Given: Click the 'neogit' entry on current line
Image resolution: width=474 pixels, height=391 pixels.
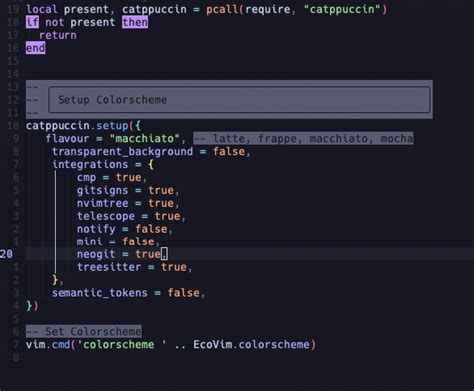Looking at the screenshot, I should coord(96,254).
